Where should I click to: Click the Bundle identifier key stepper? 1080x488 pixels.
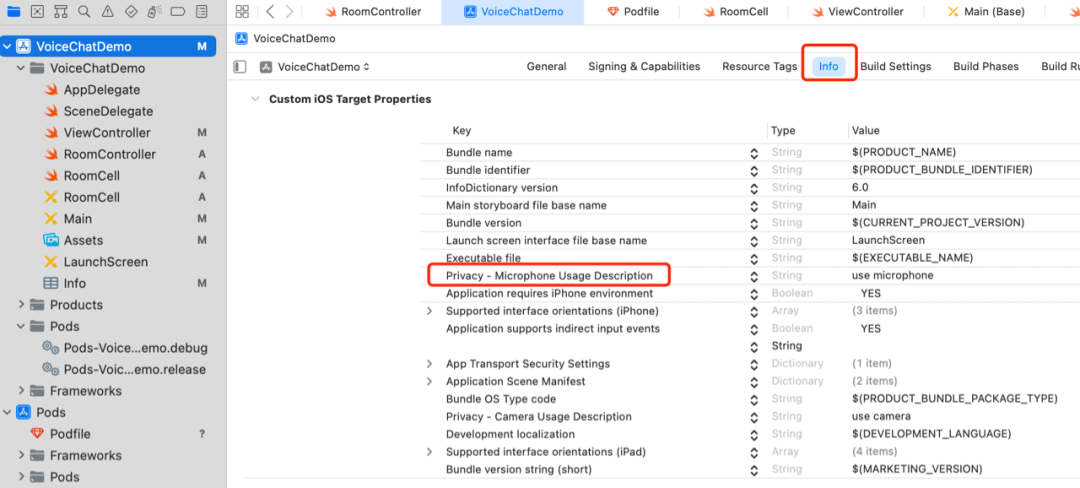pos(754,170)
